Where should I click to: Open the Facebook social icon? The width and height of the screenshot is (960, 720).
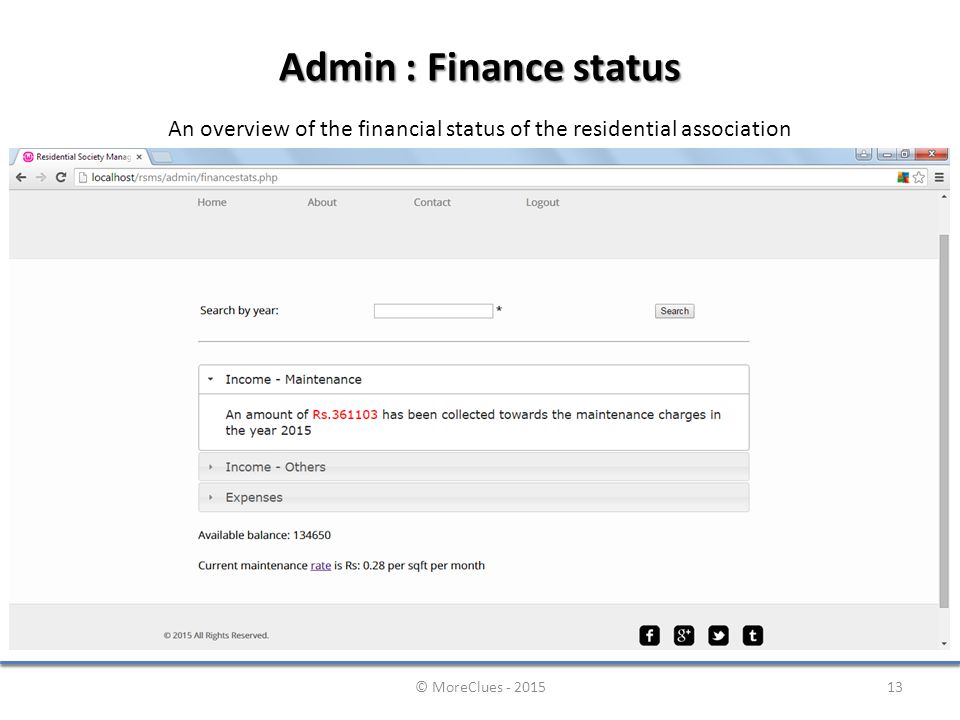tap(650, 636)
